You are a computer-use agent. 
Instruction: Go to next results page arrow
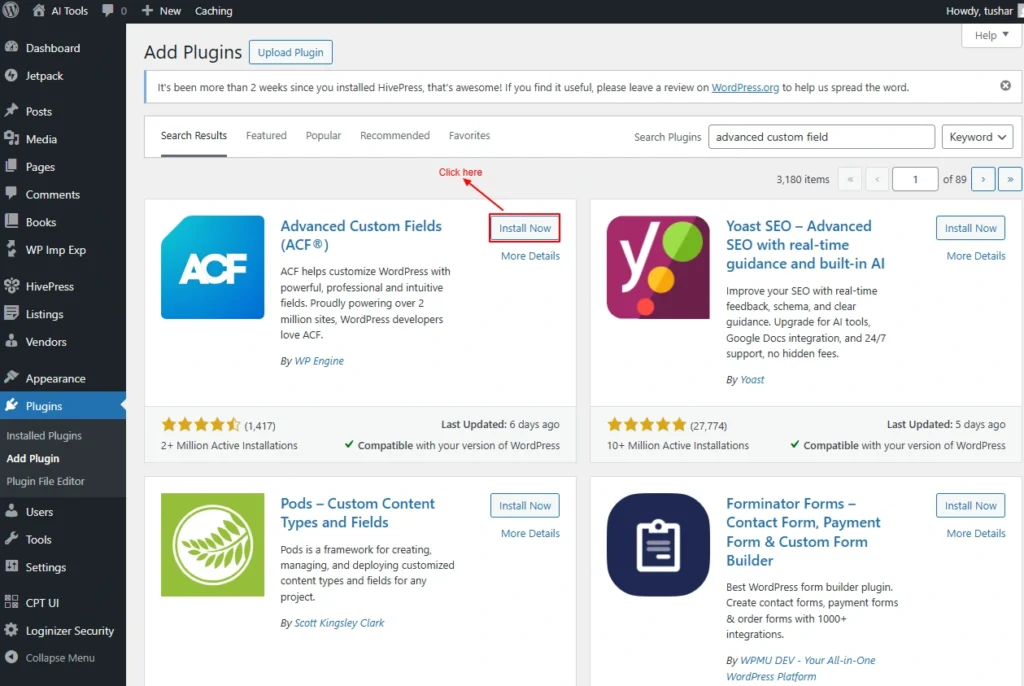pyautogui.click(x=983, y=179)
